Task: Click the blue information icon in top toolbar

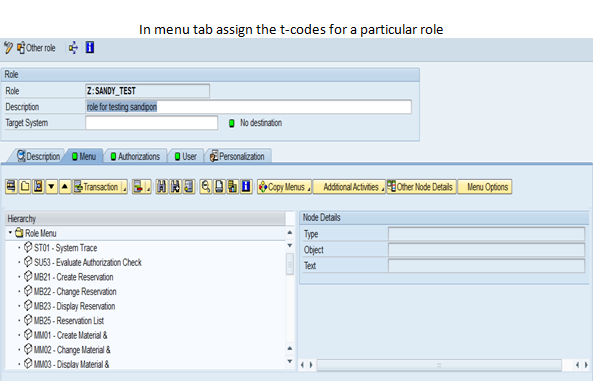Action: [90, 48]
